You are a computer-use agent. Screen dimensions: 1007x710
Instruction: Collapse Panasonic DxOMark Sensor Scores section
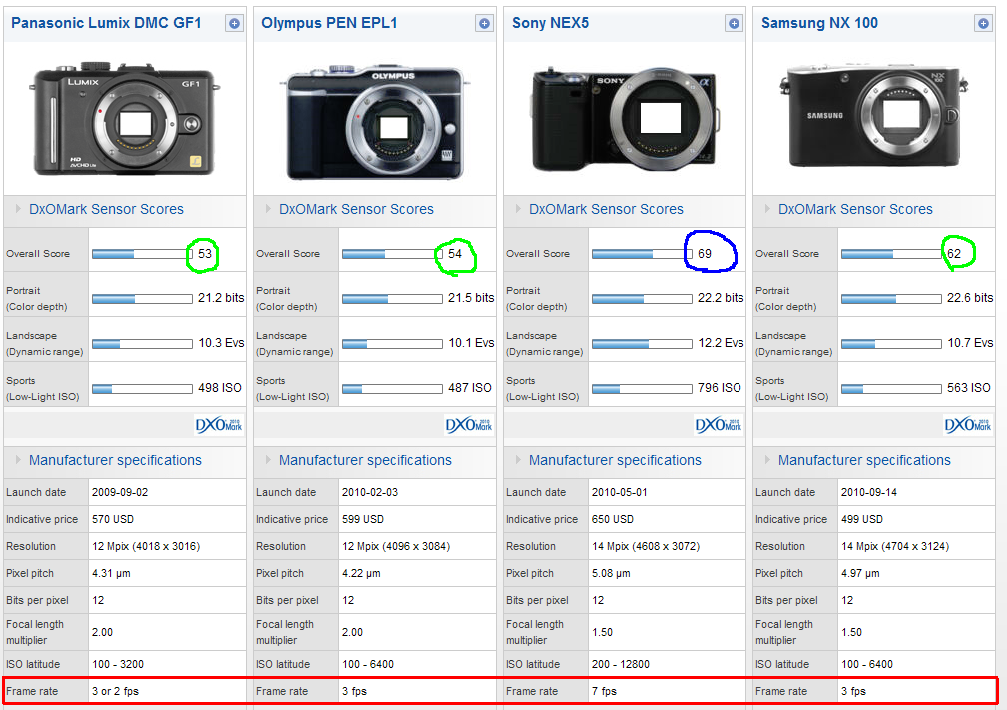coord(17,209)
